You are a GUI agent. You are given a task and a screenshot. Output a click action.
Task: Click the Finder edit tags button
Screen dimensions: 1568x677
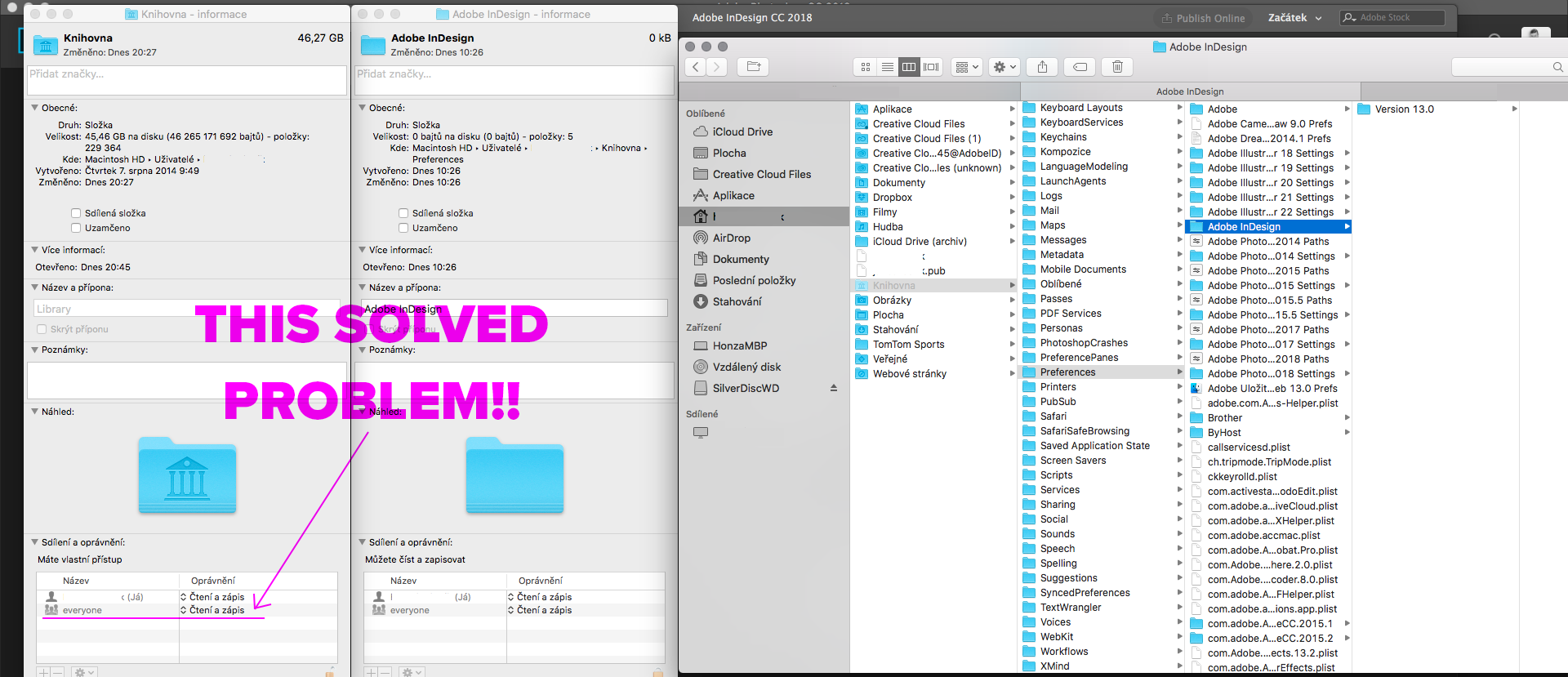tap(1080, 67)
